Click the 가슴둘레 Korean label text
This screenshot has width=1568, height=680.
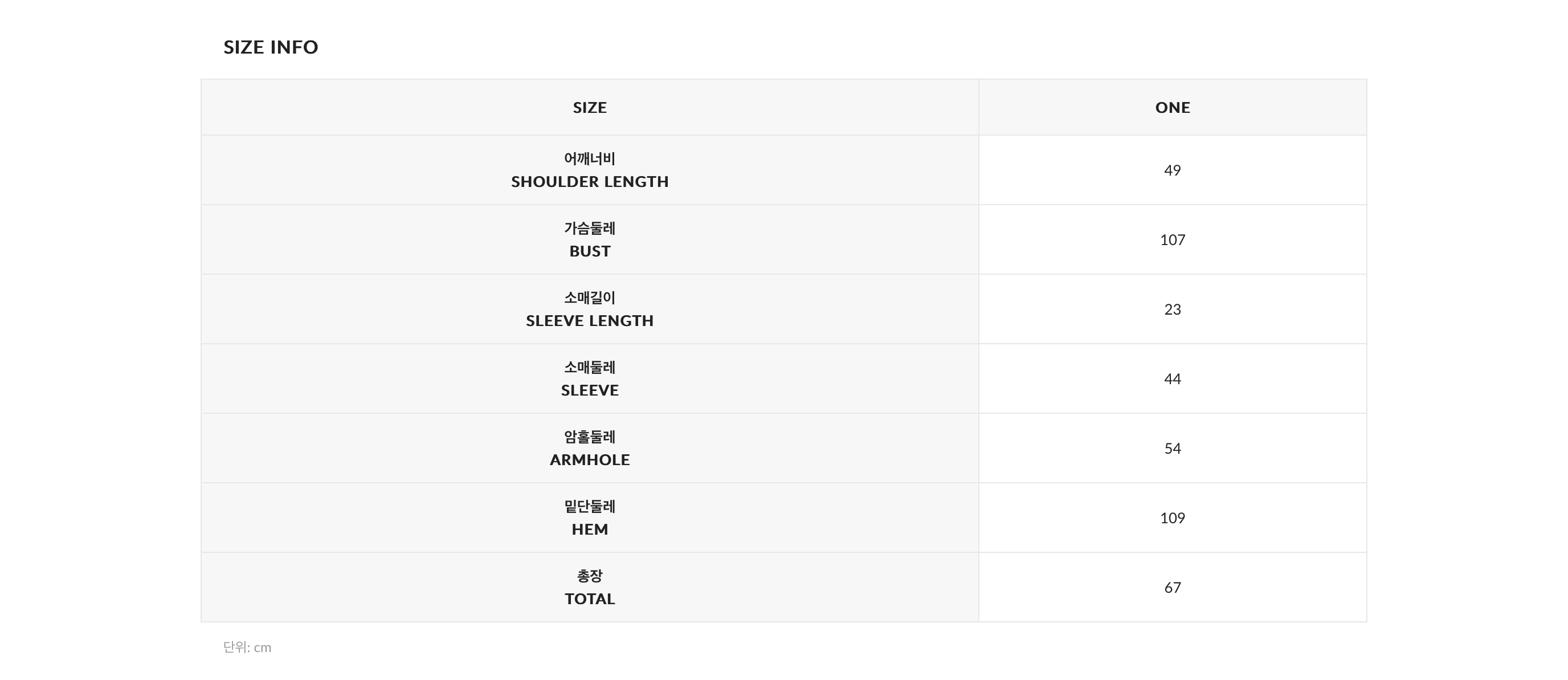tap(589, 229)
